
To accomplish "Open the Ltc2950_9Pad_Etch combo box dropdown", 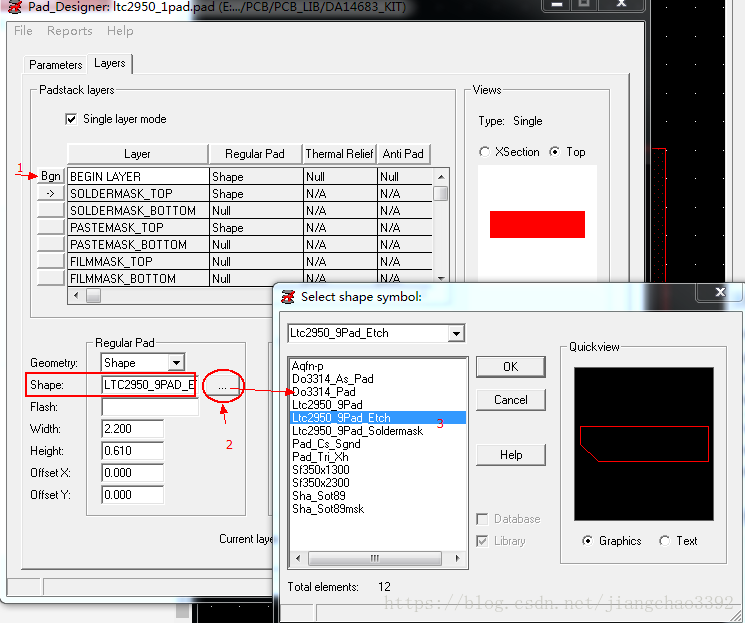I will tap(456, 333).
